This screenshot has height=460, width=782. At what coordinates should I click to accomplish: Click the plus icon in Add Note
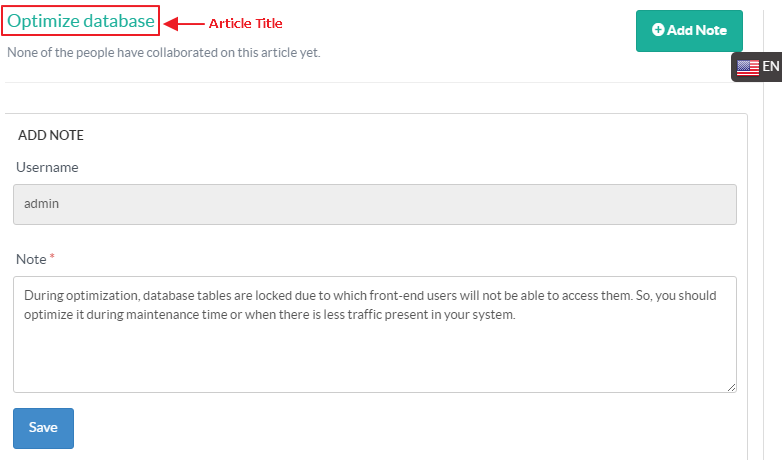pos(658,30)
